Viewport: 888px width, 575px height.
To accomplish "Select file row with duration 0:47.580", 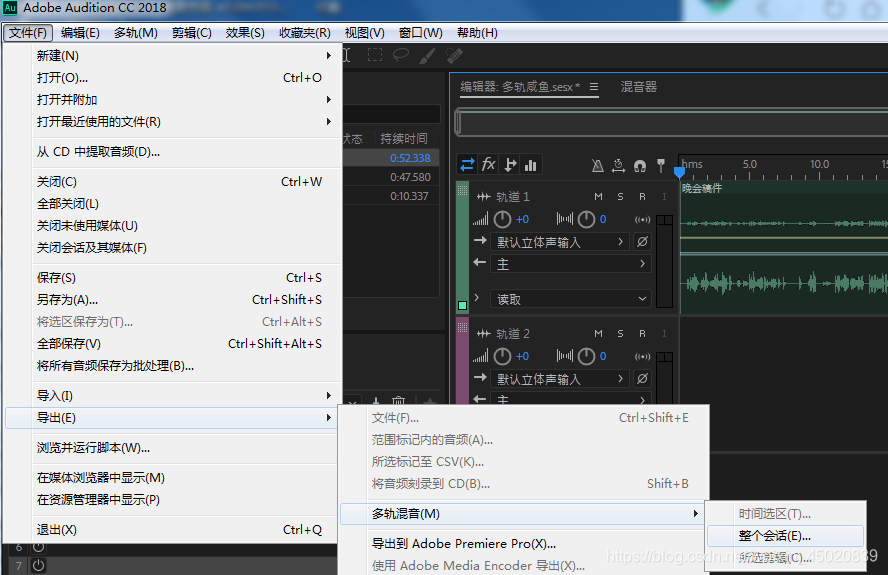I will pos(391,177).
